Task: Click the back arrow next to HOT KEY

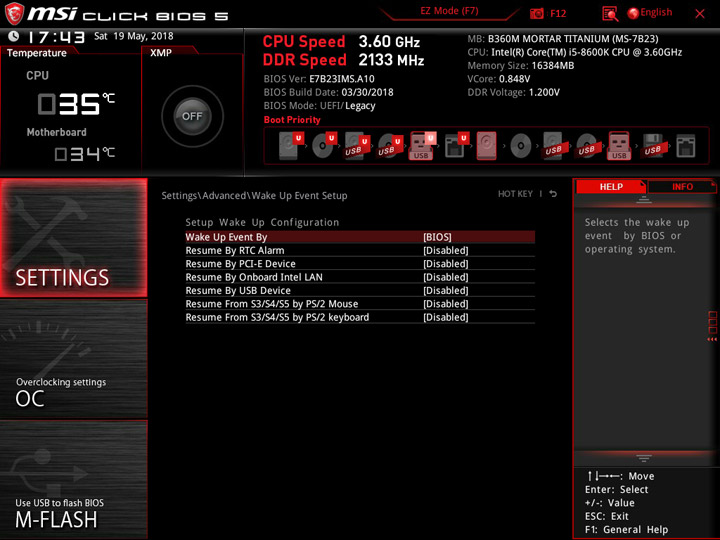Action: coord(553,194)
